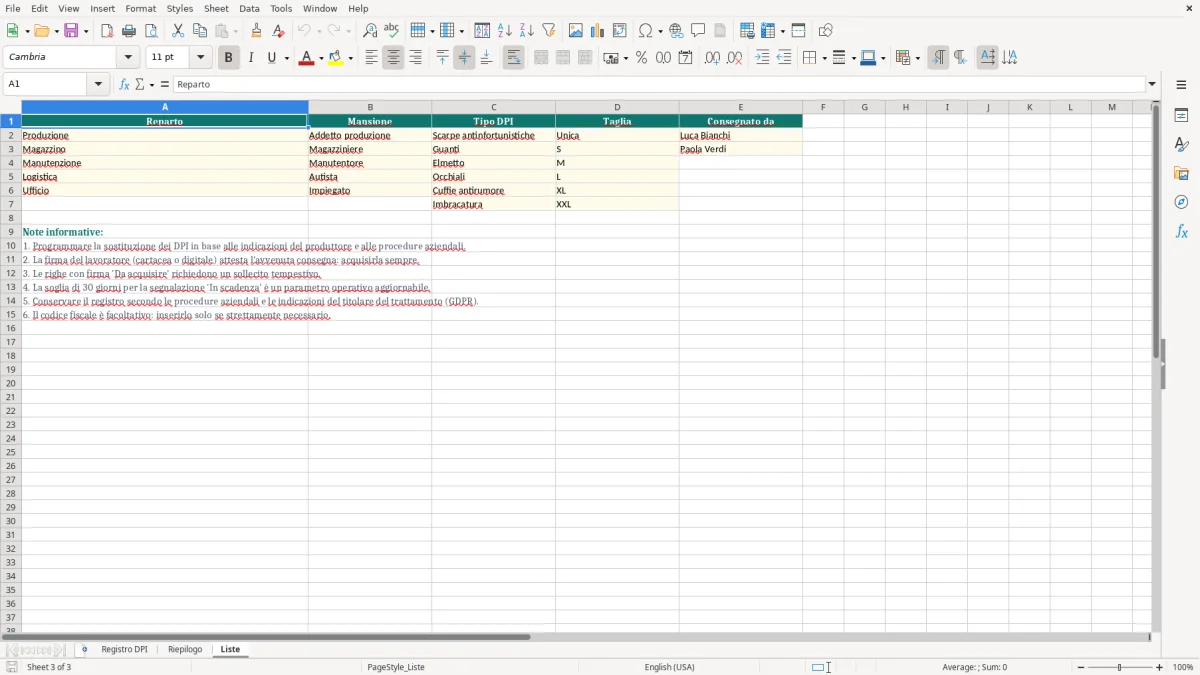Click the Export as PDF icon
The width and height of the screenshot is (1200, 675).
coord(107,31)
